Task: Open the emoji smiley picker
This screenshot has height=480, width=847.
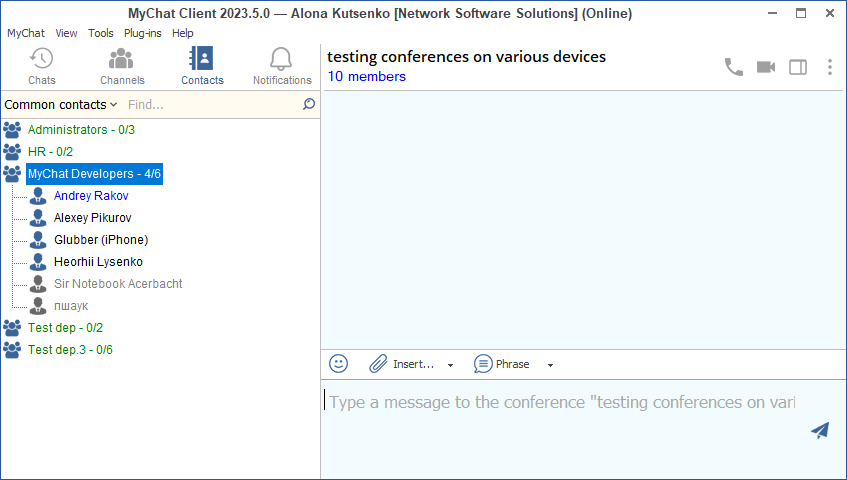Action: click(x=339, y=364)
